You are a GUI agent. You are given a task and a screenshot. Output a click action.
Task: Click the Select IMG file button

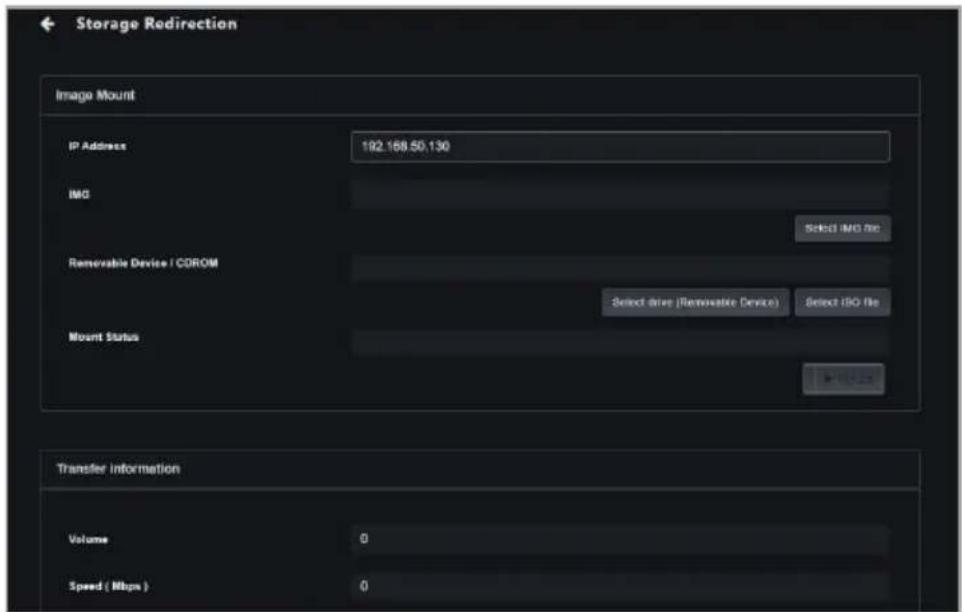842,228
